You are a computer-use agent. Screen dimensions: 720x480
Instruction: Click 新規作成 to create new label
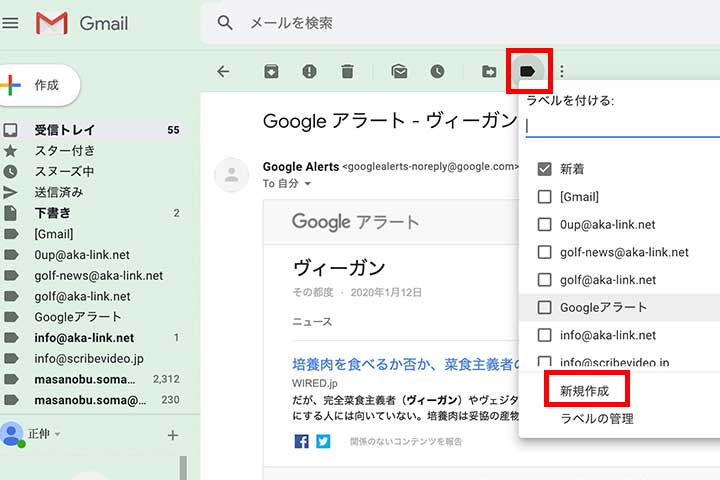click(x=584, y=391)
